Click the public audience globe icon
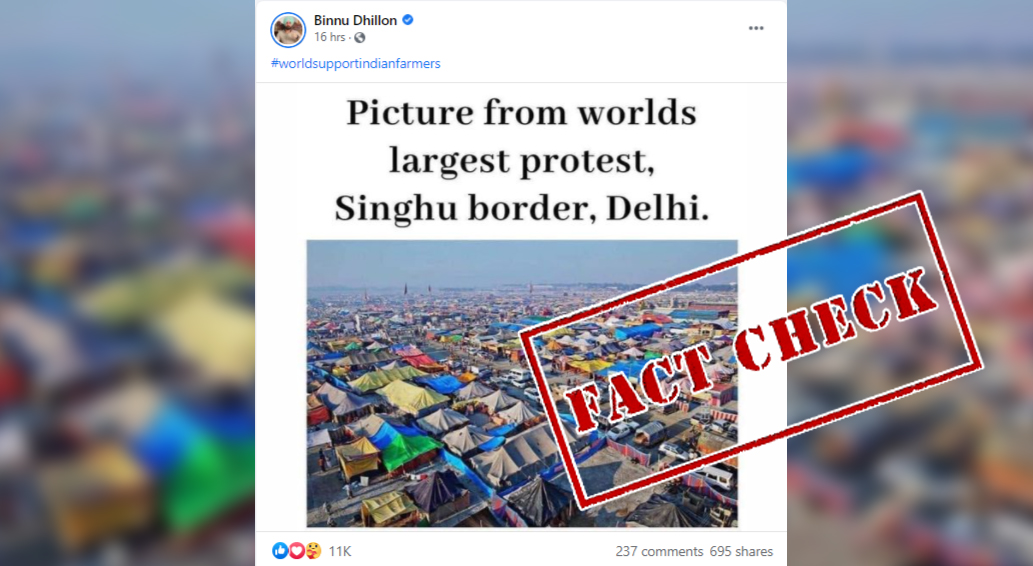Image resolution: width=1033 pixels, height=566 pixels. pos(360,38)
